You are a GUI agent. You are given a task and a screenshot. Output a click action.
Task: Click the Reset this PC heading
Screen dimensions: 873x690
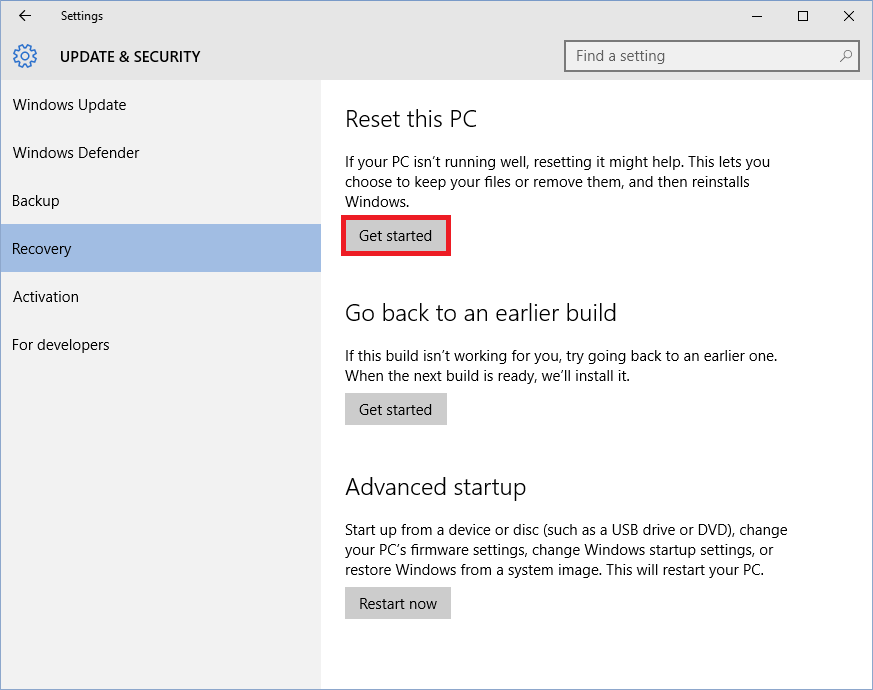[411, 119]
